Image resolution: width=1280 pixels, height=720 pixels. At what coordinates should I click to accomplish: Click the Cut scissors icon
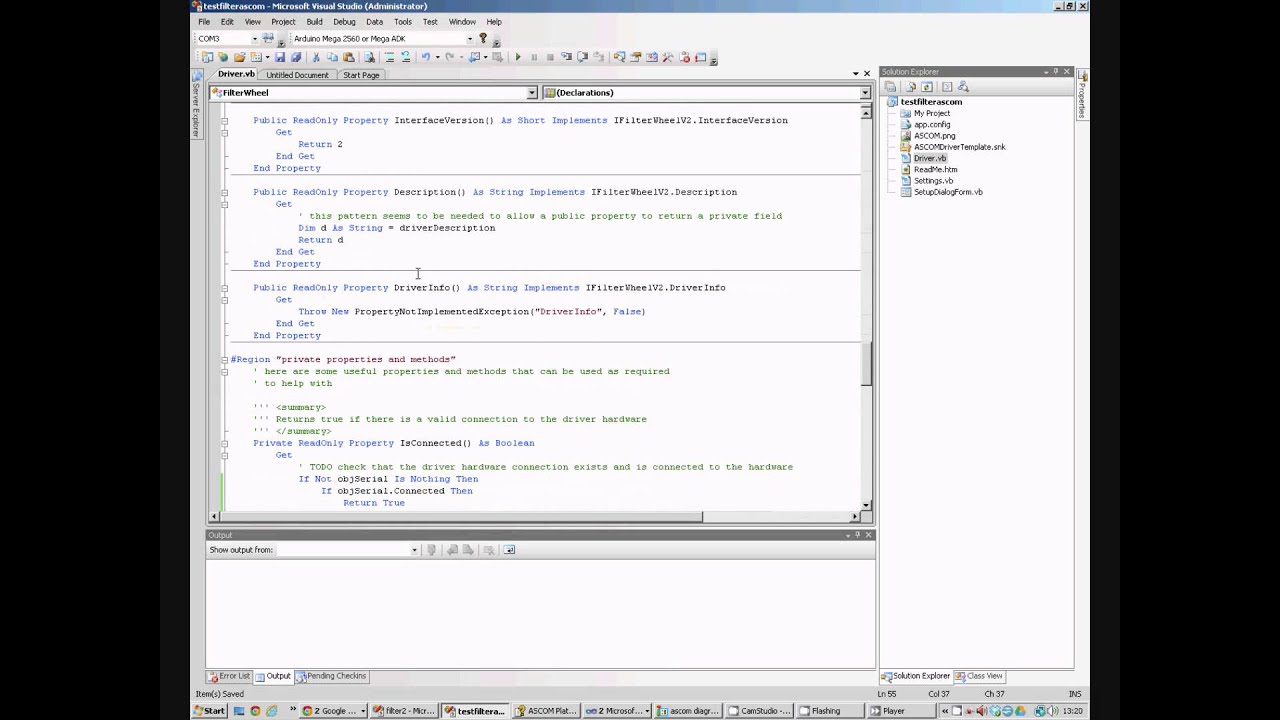pyautogui.click(x=317, y=57)
